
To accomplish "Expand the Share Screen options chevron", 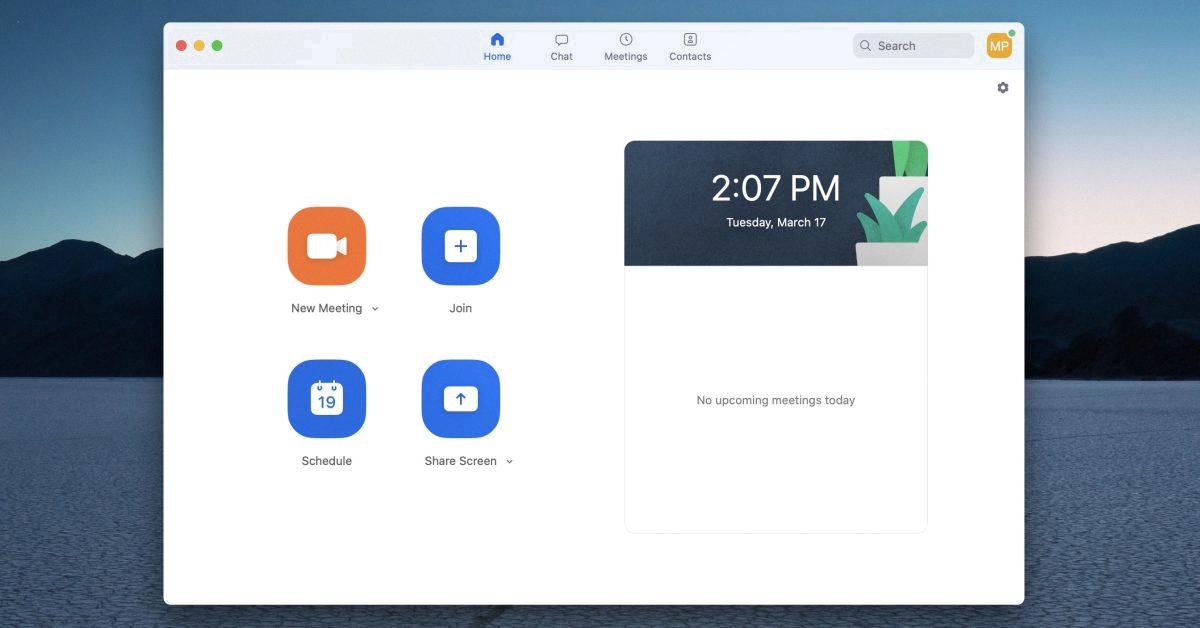I will coord(509,462).
